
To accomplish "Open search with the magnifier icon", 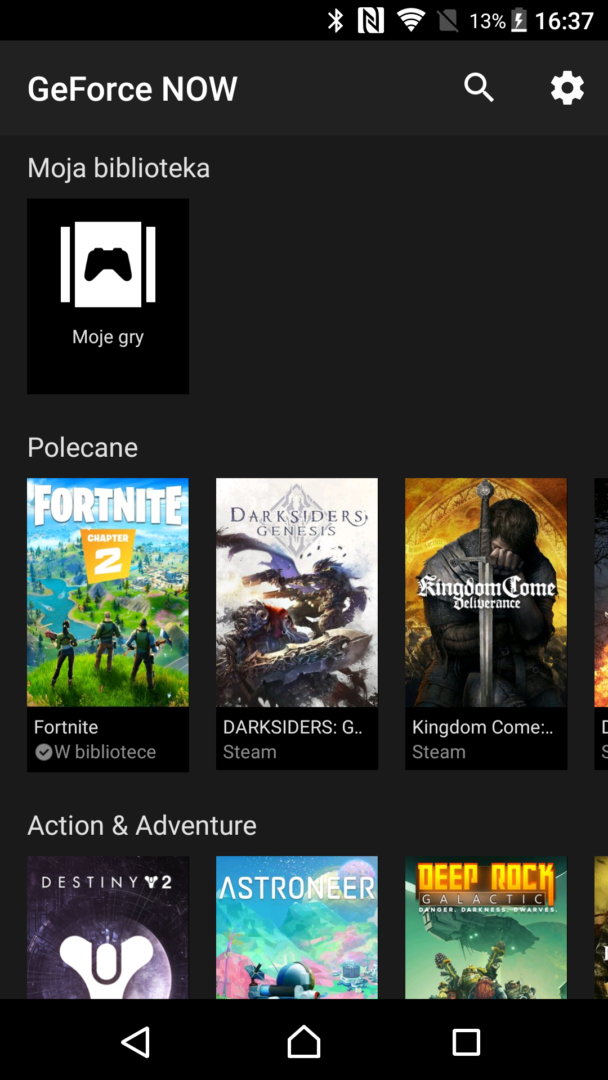I will [479, 88].
